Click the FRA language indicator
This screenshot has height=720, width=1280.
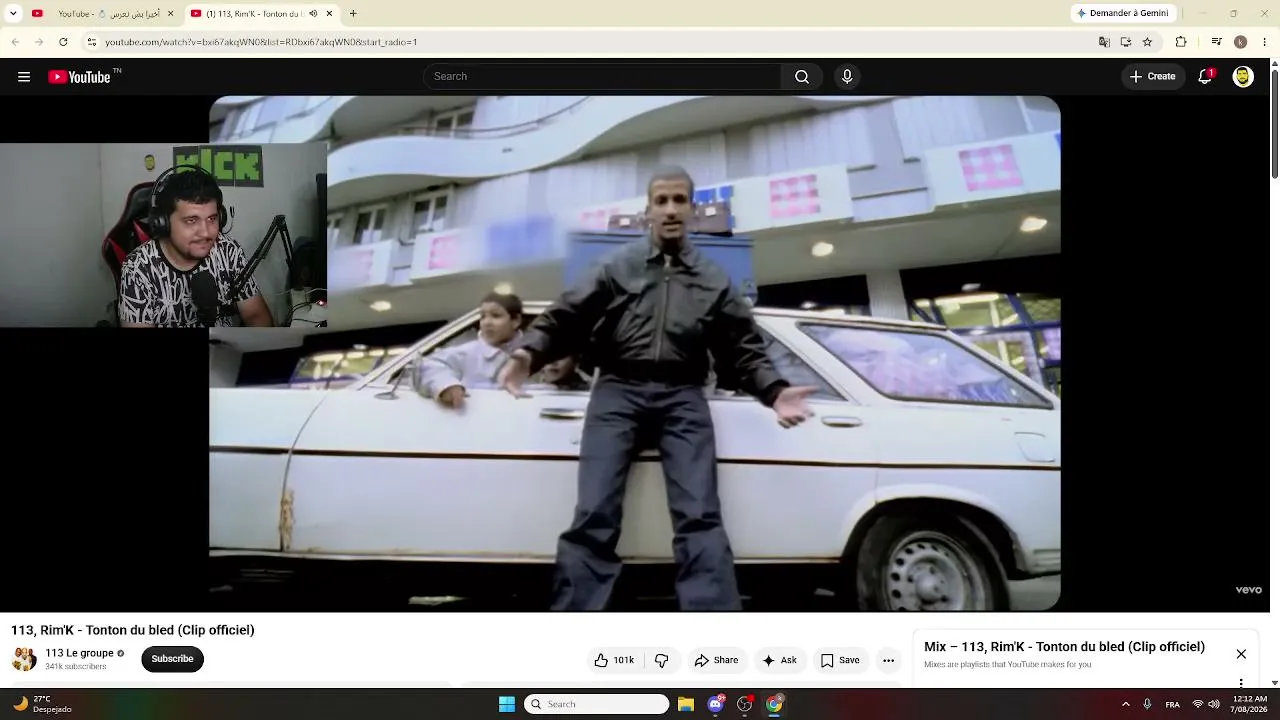[1173, 704]
